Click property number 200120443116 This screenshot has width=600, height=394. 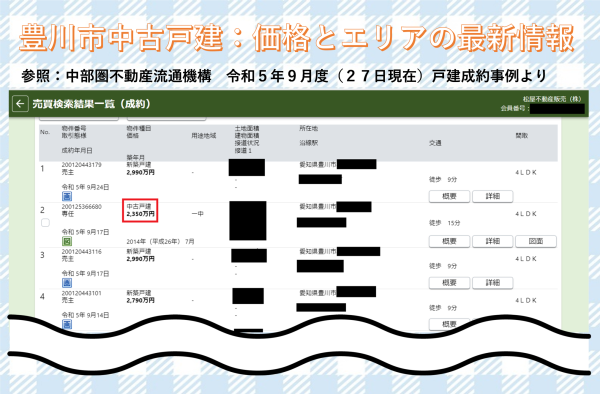(82, 252)
